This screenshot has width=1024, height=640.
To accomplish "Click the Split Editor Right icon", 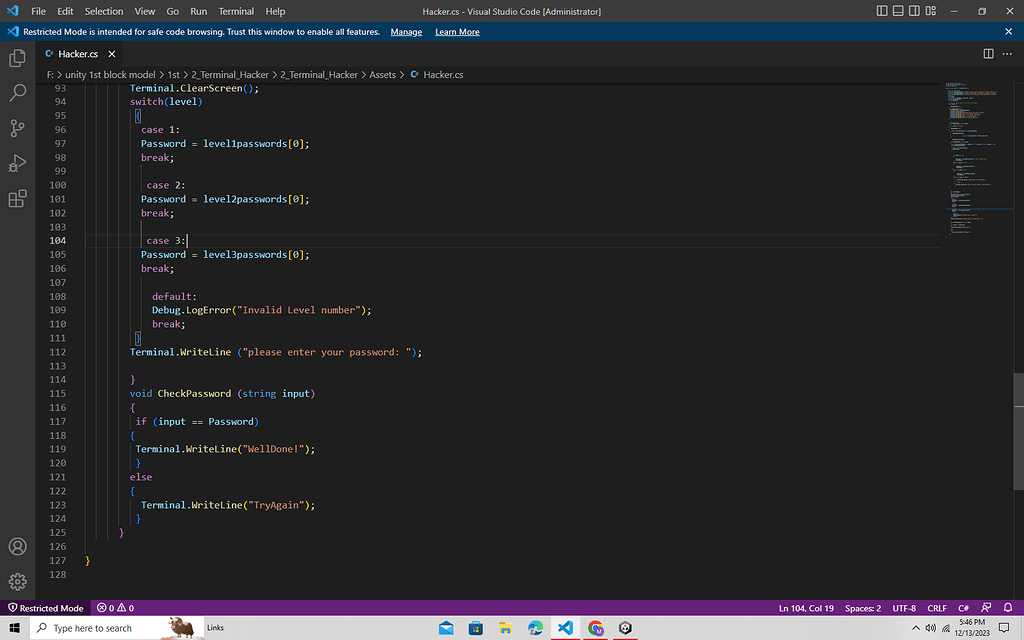I will click(988, 54).
